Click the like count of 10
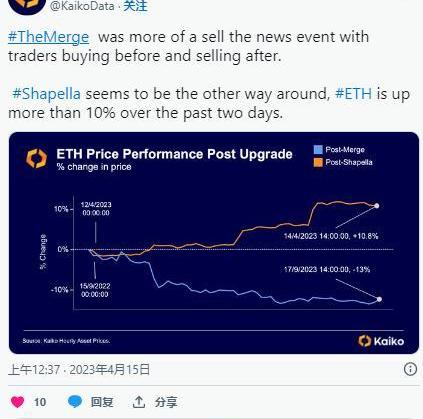Image resolution: width=423 pixels, height=419 pixels. coord(40,402)
